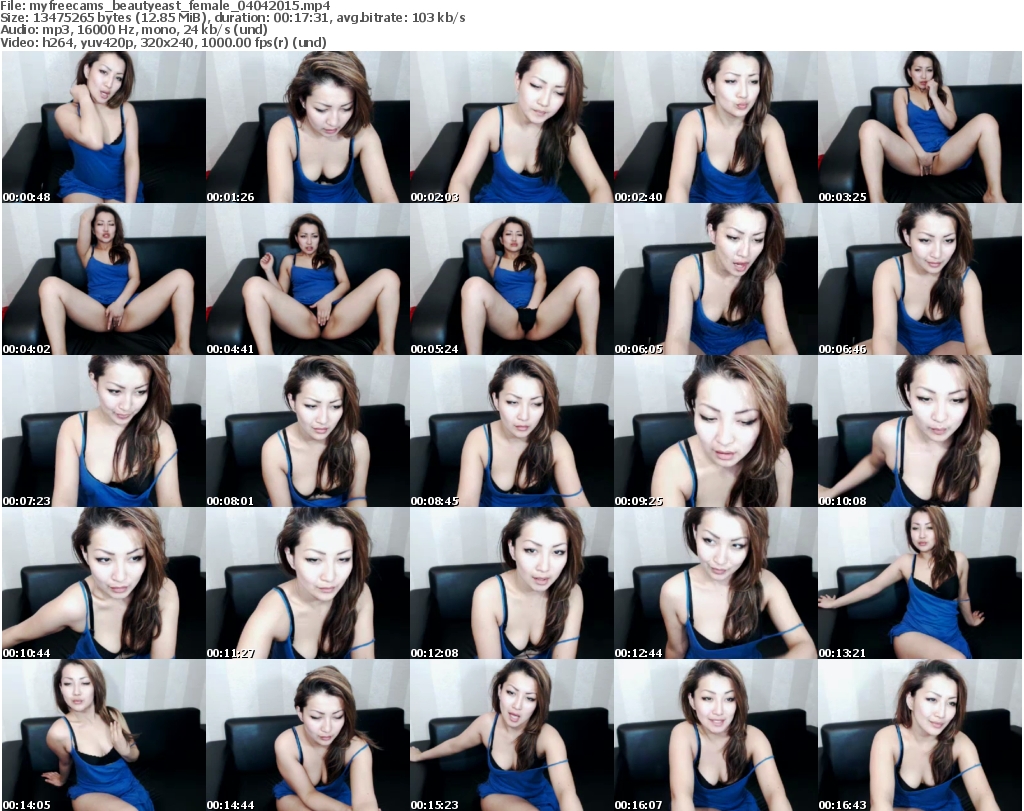The height and width of the screenshot is (811, 1024).
Task: Choose the thumbnail stamped 00:11:27
Action: (308, 583)
